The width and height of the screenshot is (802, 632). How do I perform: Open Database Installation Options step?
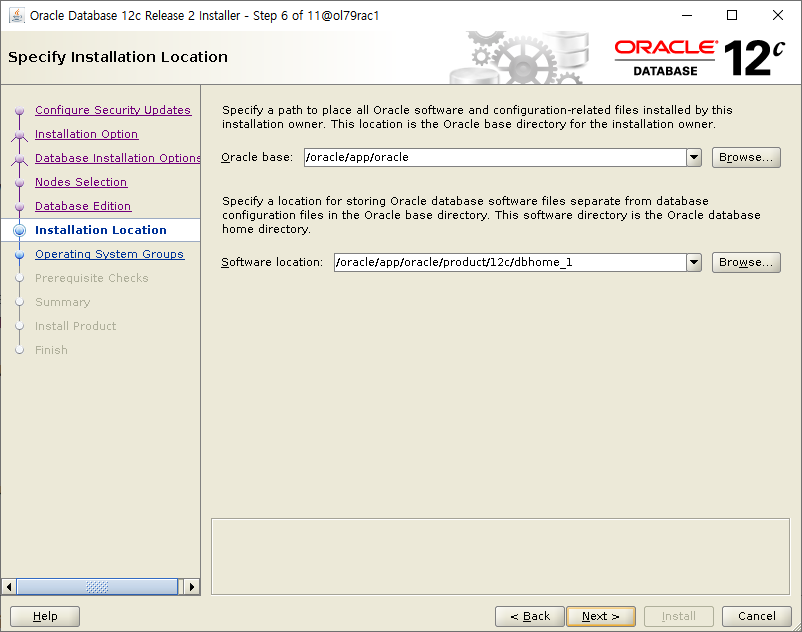(117, 158)
